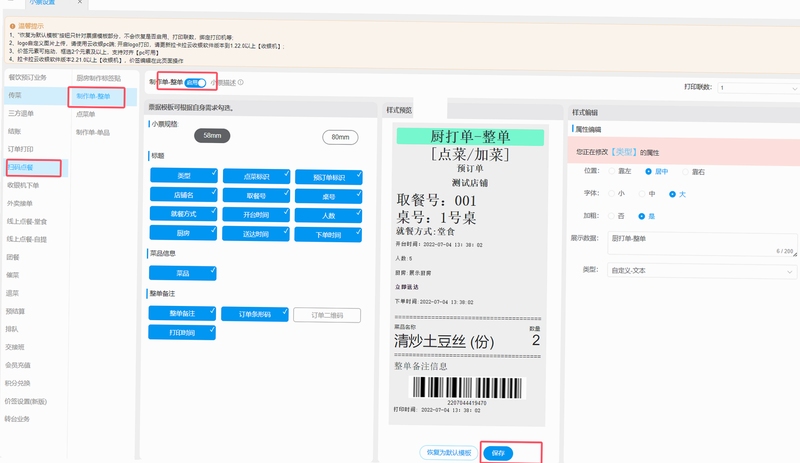Uncheck the 店铺名 field
The width and height of the screenshot is (800, 463).
point(184,195)
